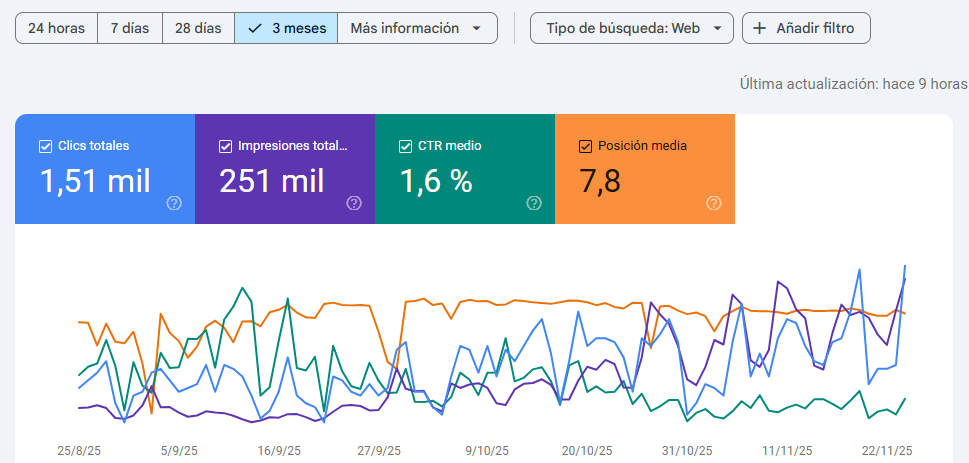The width and height of the screenshot is (969, 463).
Task: Click help icon on Posición media card
Action: 714,203
